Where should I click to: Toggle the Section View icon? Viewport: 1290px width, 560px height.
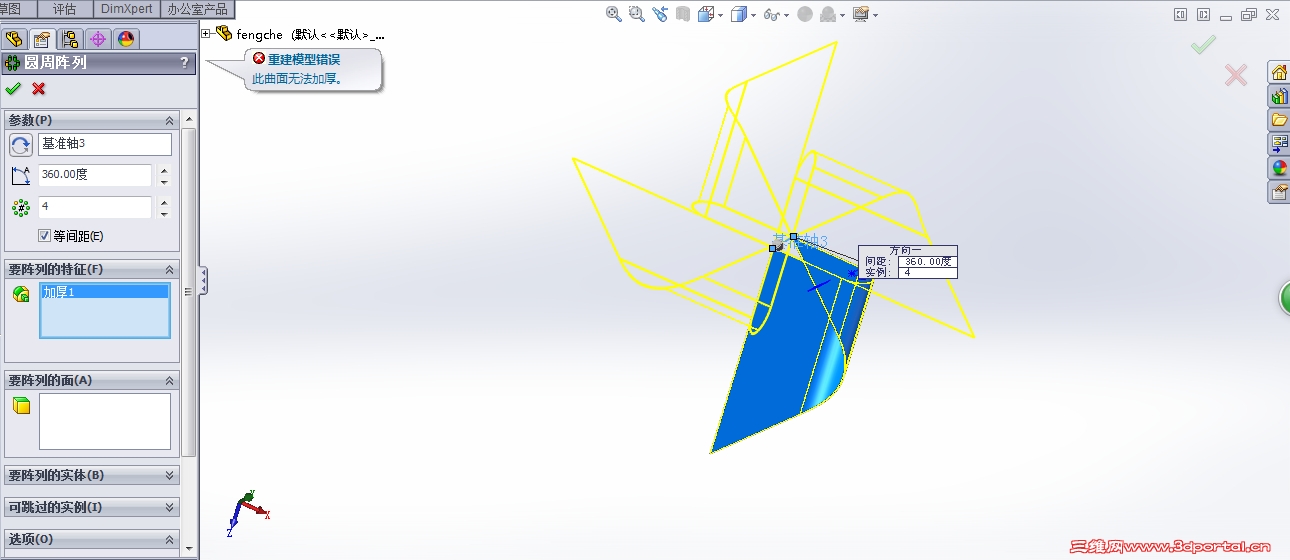[683, 14]
